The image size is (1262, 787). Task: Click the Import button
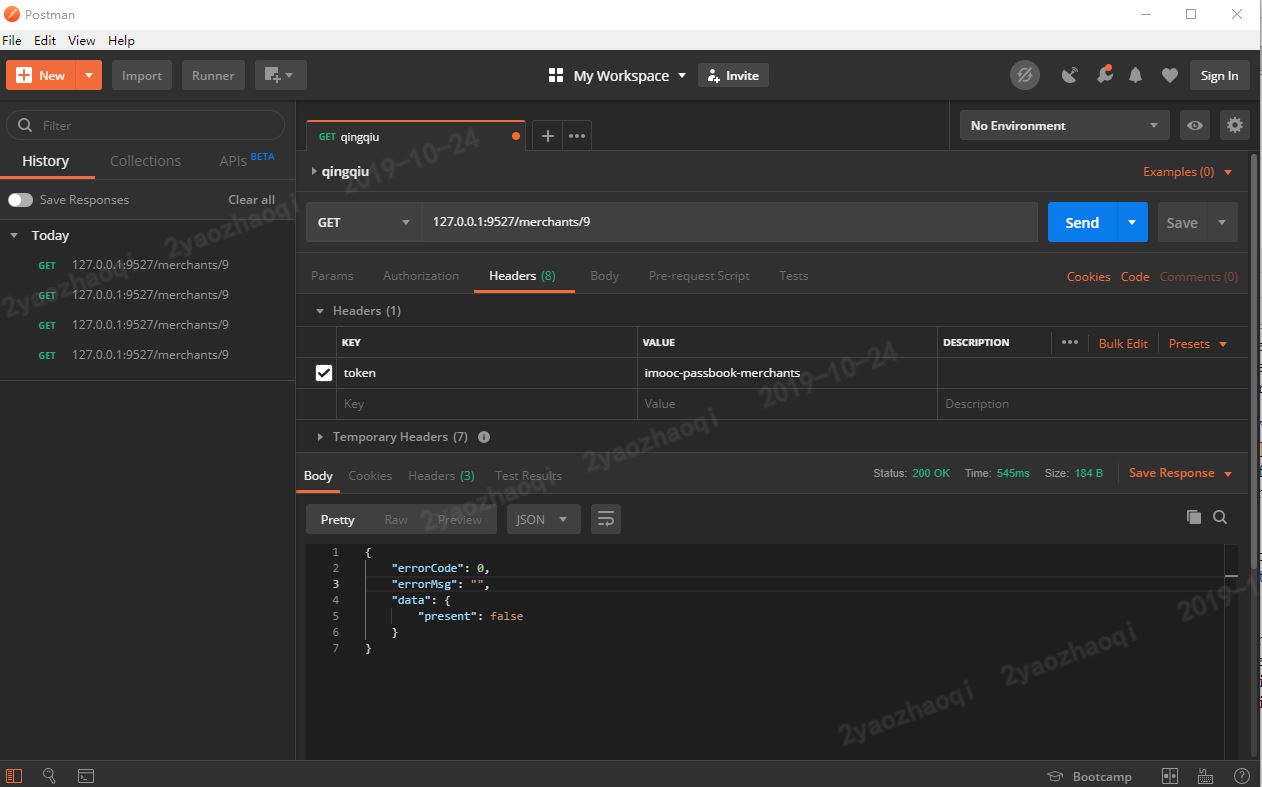pos(142,75)
